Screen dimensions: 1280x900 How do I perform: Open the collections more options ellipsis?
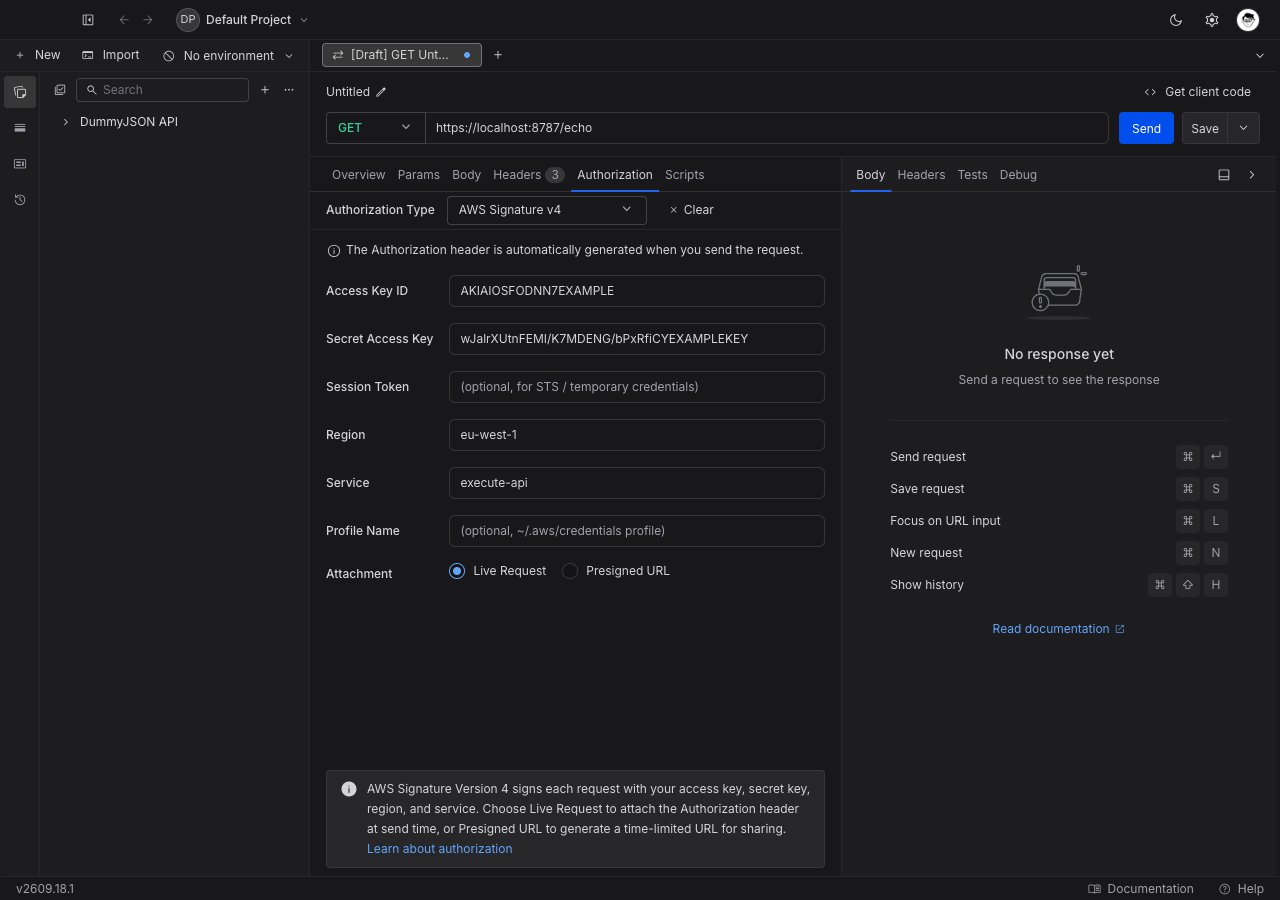point(289,90)
